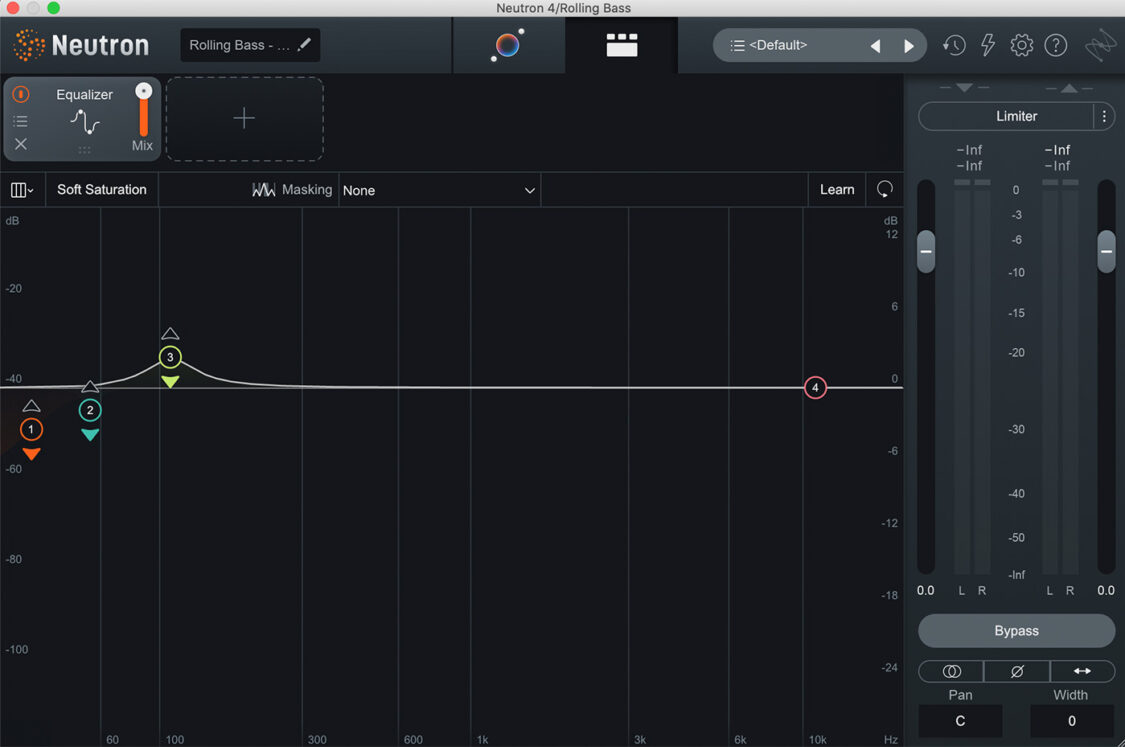Open the Masking source None dropdown
Image resolution: width=1125 pixels, height=747 pixels.
pyautogui.click(x=439, y=190)
